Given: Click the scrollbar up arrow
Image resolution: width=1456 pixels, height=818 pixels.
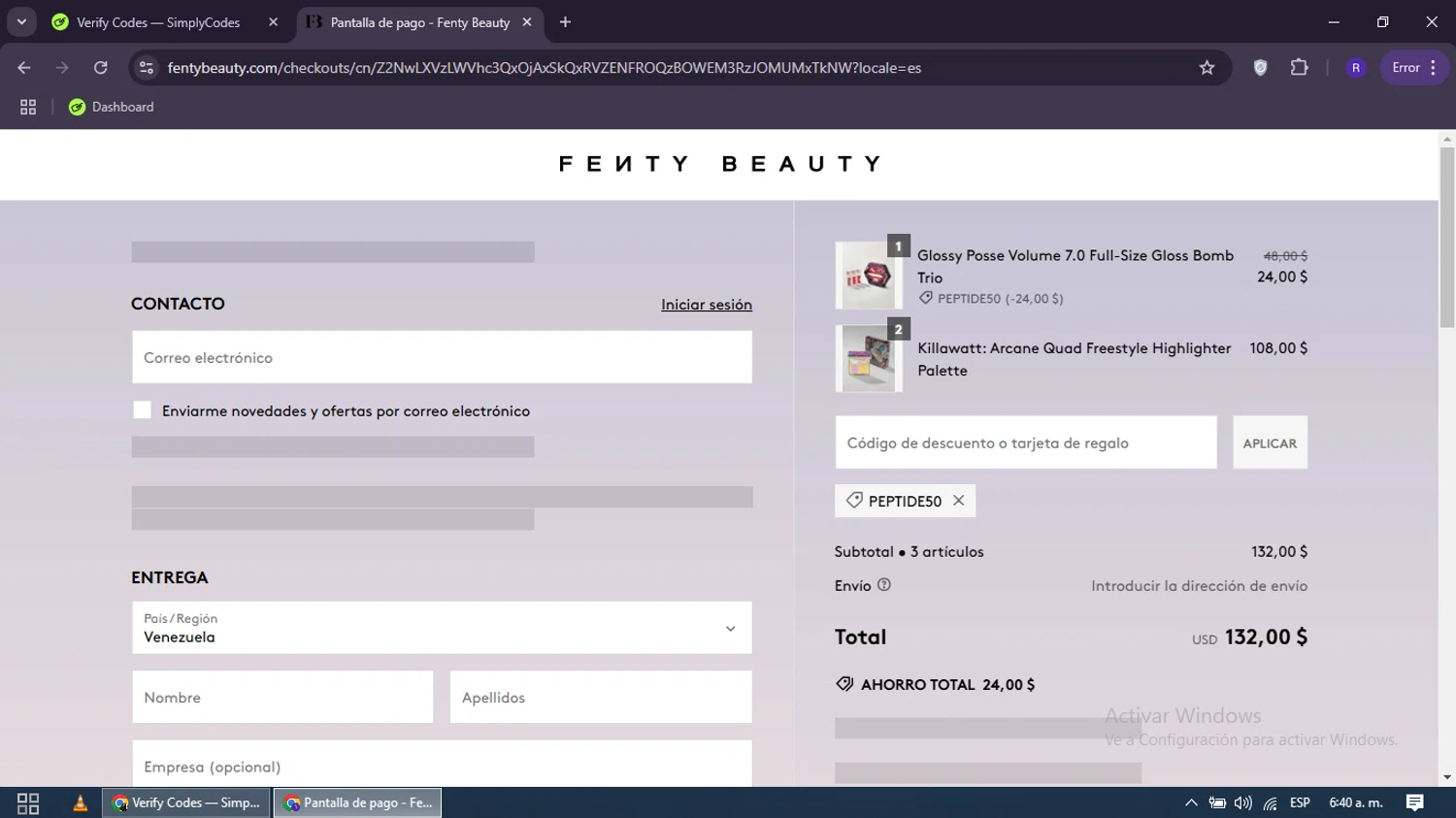Looking at the screenshot, I should [1447, 139].
